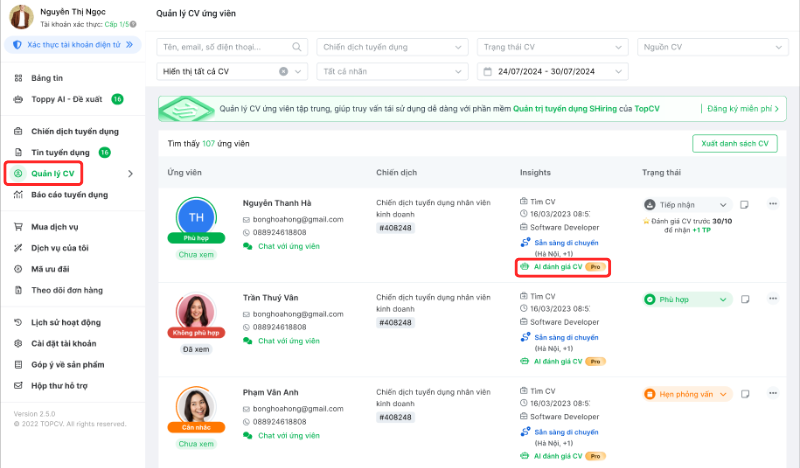Open Phù hợp status dropdown
Image resolution: width=800 pixels, height=468 pixels.
(687, 300)
